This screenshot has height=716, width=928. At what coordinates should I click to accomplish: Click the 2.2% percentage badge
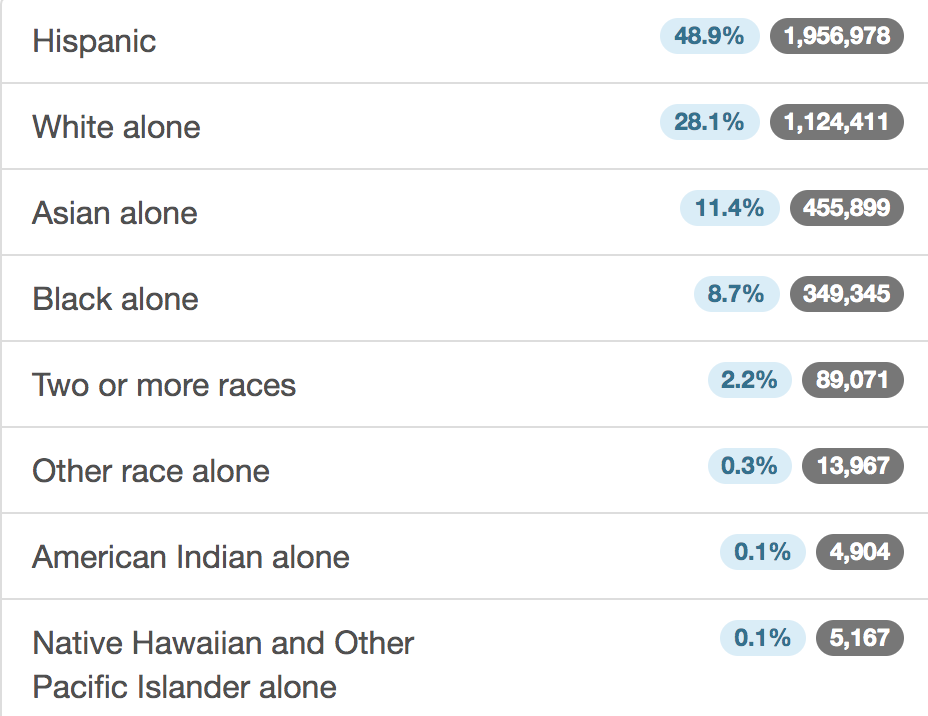click(749, 380)
